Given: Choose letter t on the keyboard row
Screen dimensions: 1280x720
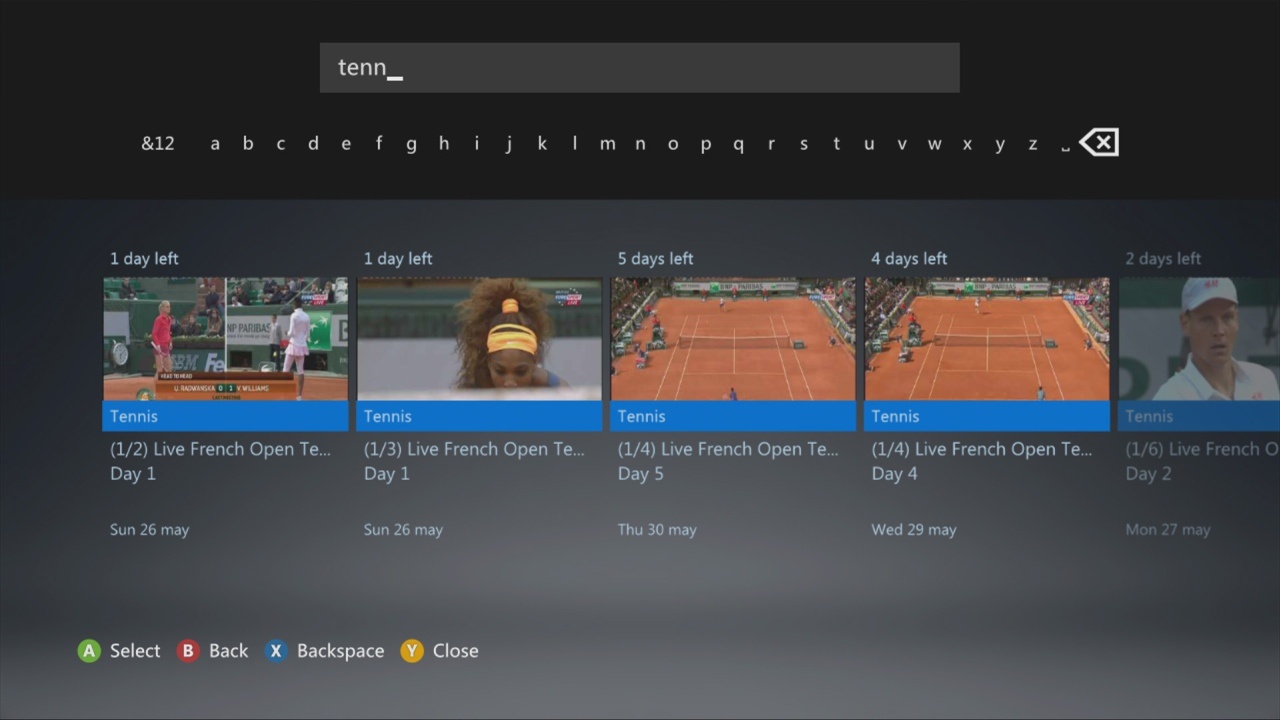Looking at the screenshot, I should (x=836, y=143).
